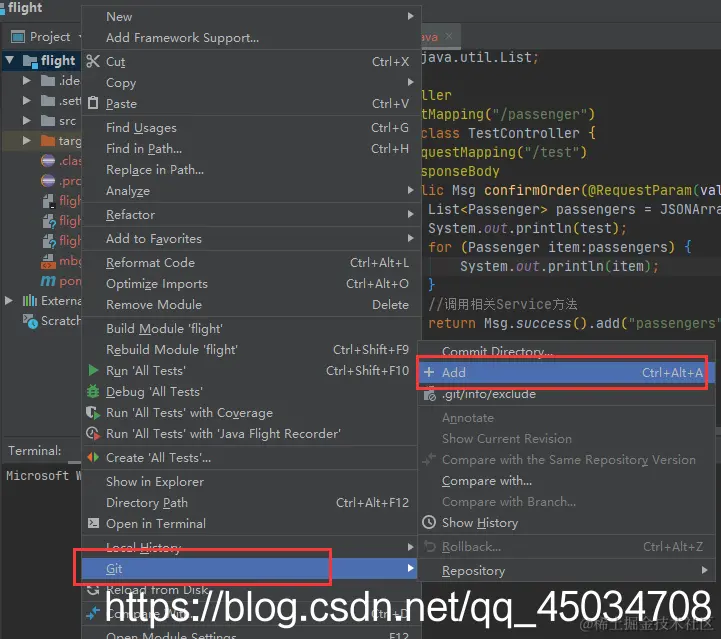Click the Scratches clock-folder icon

click(x=30, y=321)
